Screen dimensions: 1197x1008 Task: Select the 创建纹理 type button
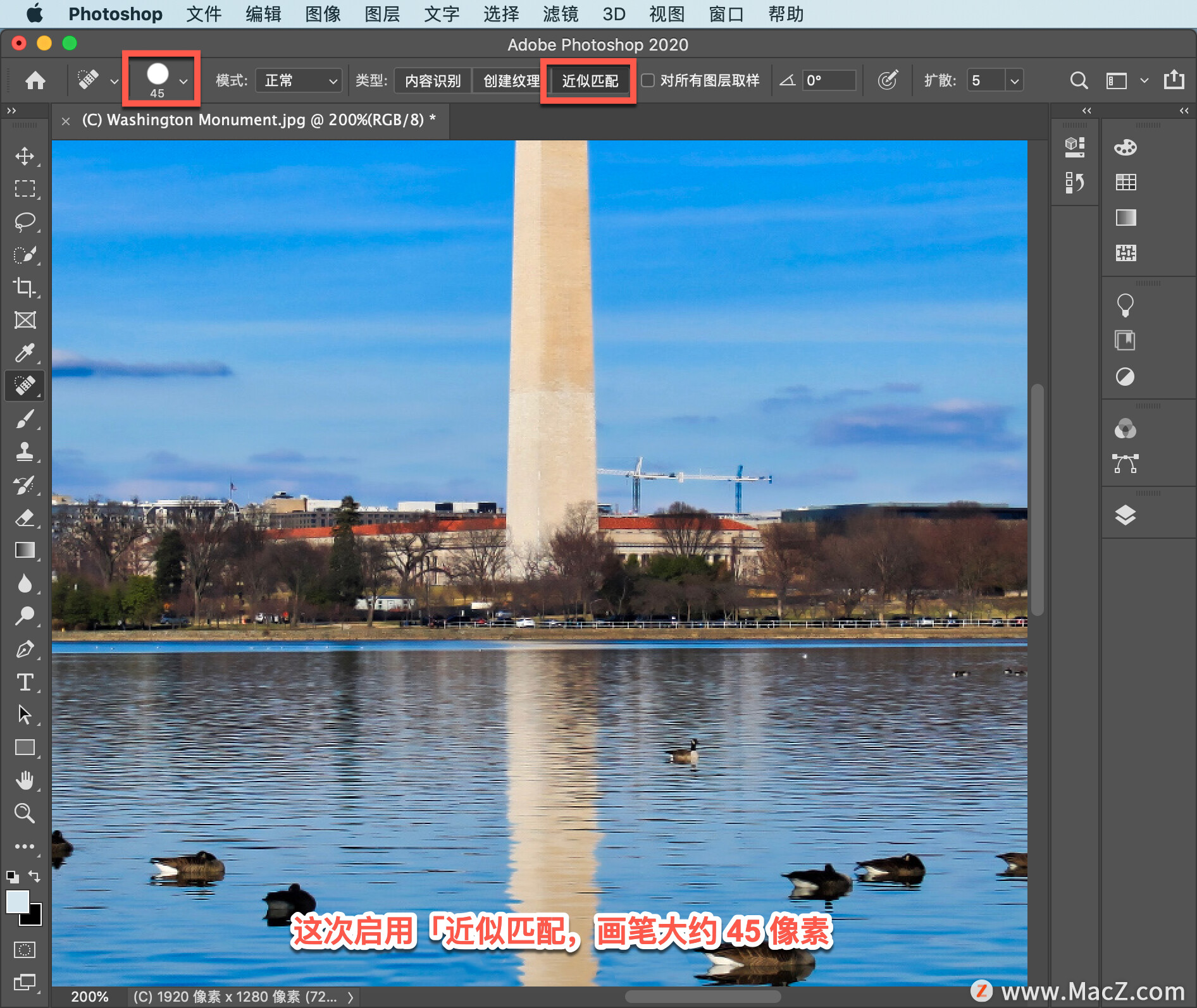pyautogui.click(x=510, y=80)
